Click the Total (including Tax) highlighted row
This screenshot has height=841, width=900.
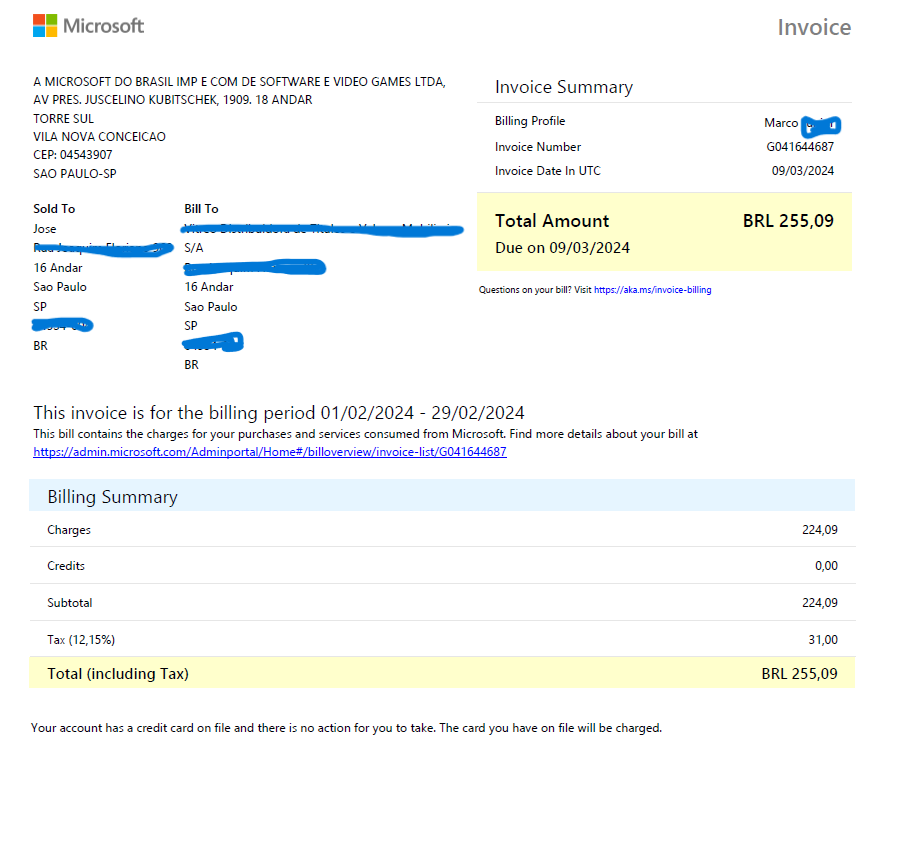(442, 673)
